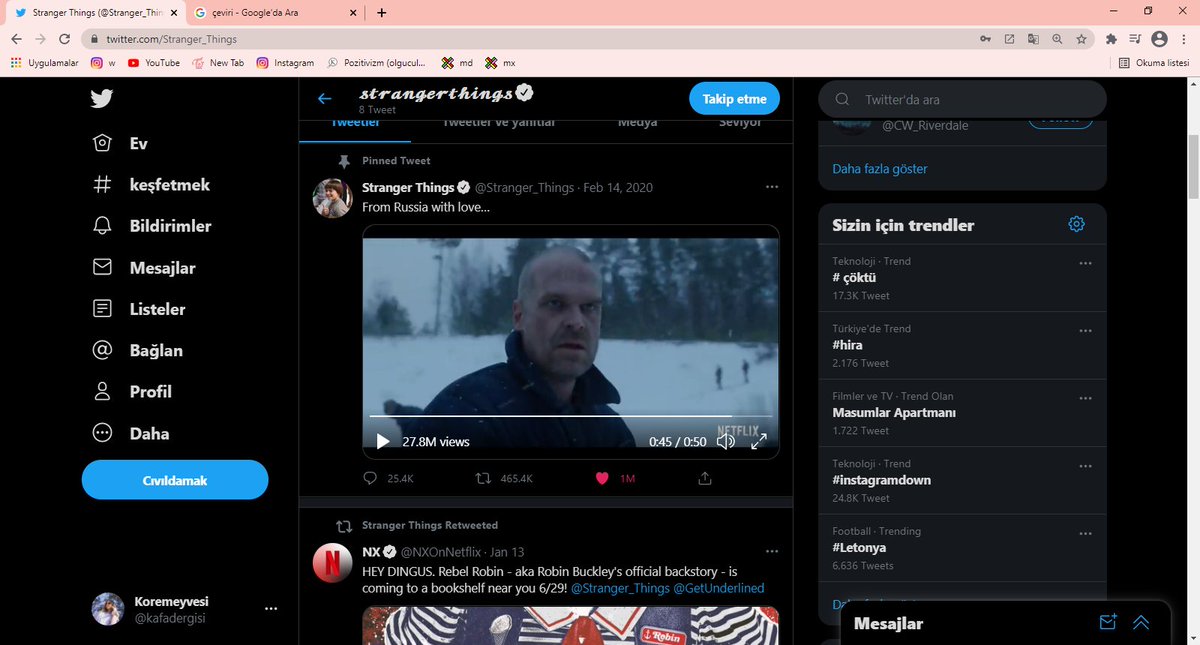
Task: Open @Stranger_Things mention in NX tweet
Action: coord(620,588)
